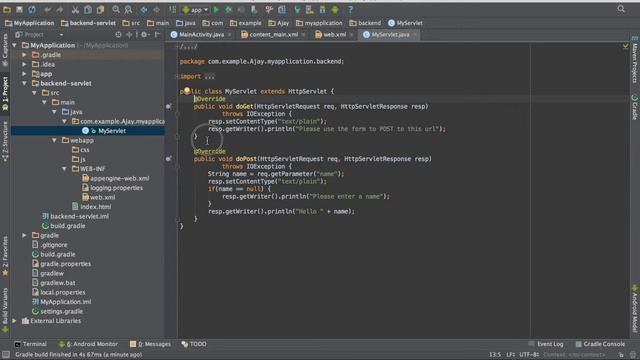Expand the .gradle folder
Screen dimensions: 640x360
coord(24,55)
